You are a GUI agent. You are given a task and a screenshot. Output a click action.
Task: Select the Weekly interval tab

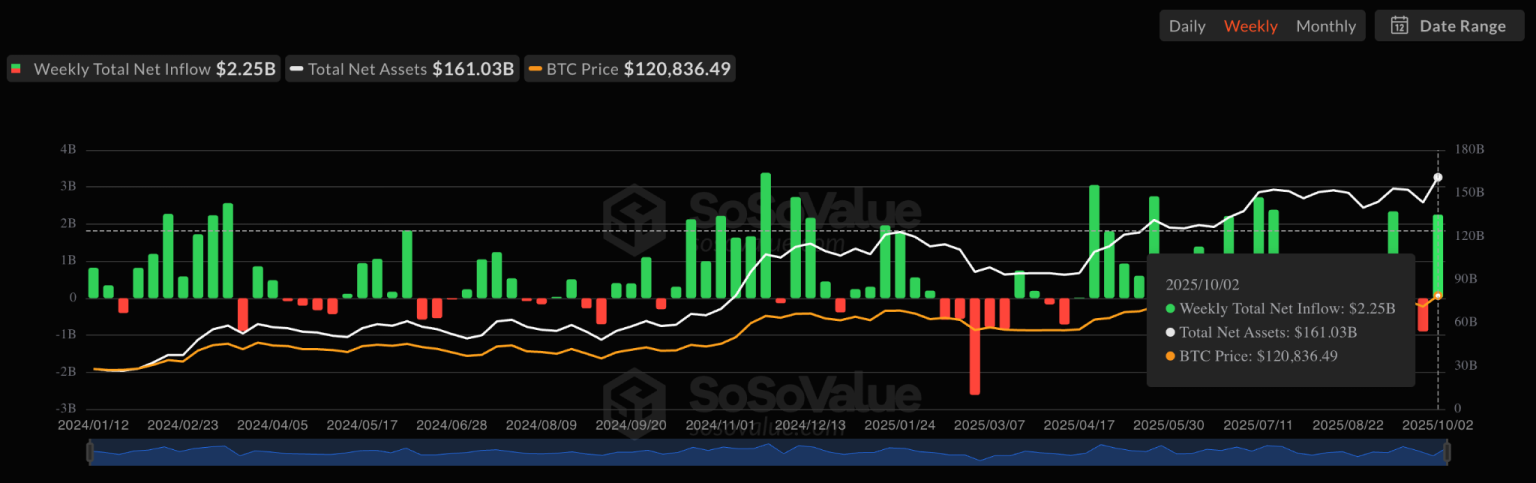[x=1250, y=26]
